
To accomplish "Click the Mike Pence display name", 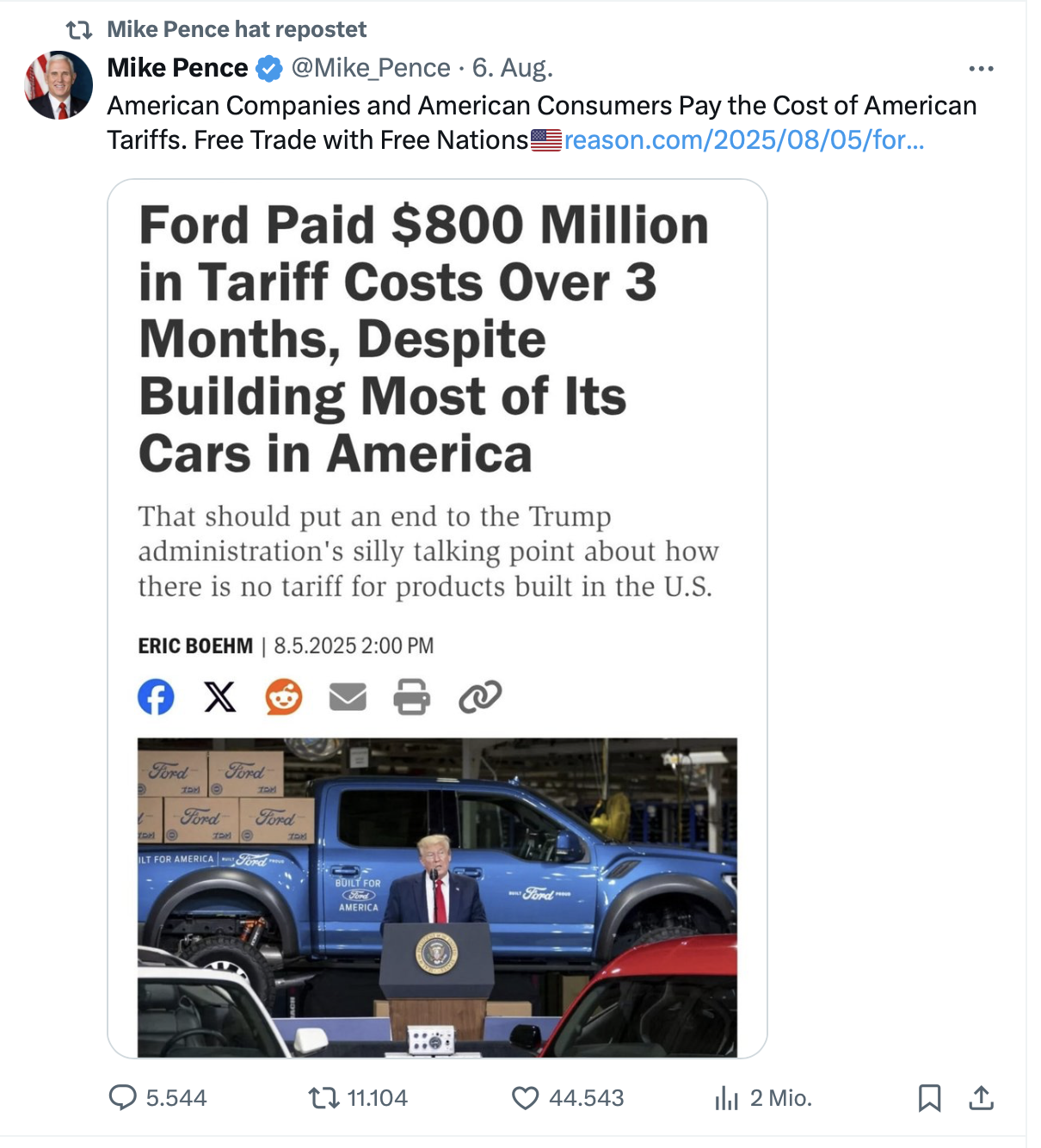I will point(177,68).
